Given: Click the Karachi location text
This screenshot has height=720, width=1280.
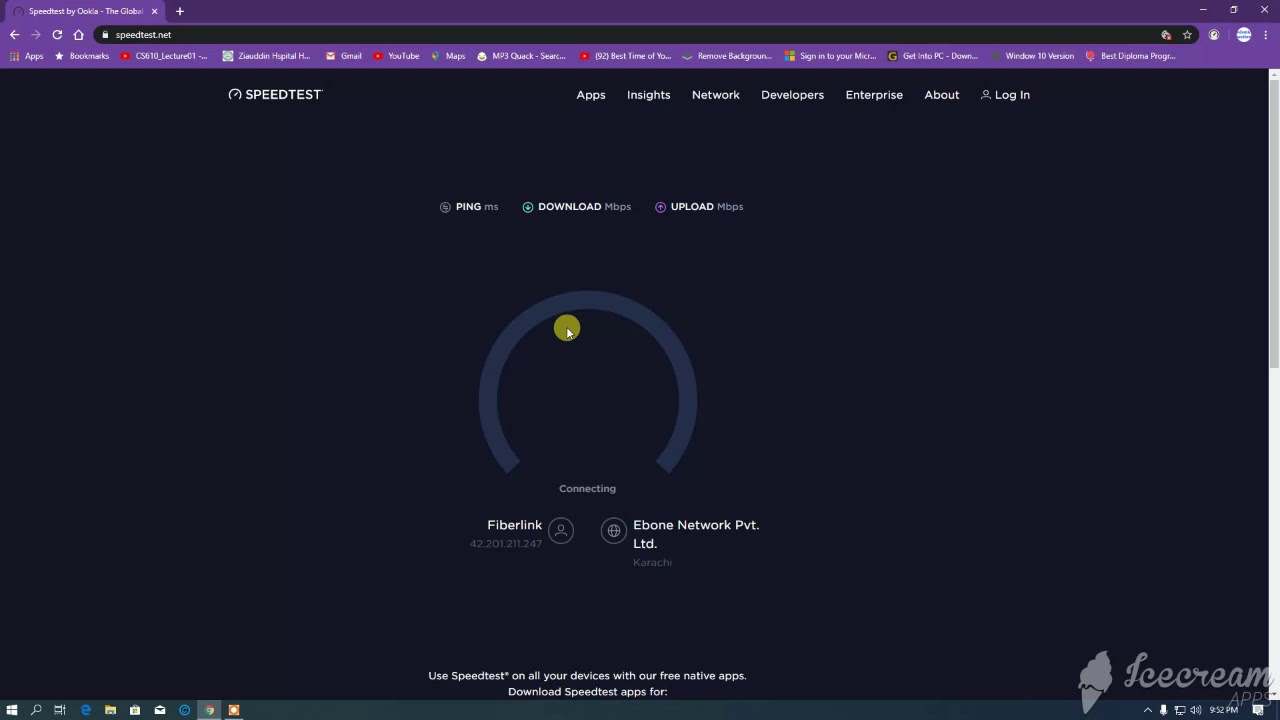Looking at the screenshot, I should (x=652, y=563).
